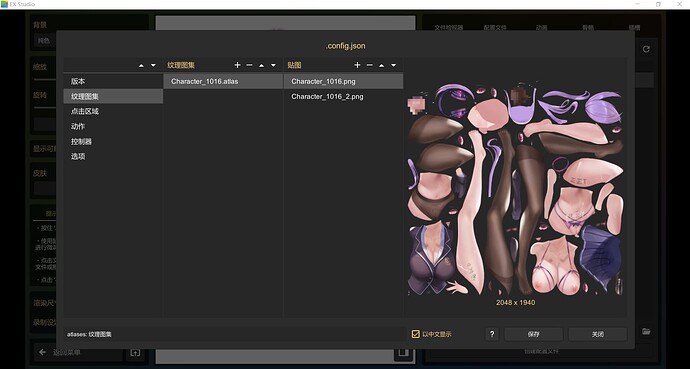Select the 动作 category

113,126
